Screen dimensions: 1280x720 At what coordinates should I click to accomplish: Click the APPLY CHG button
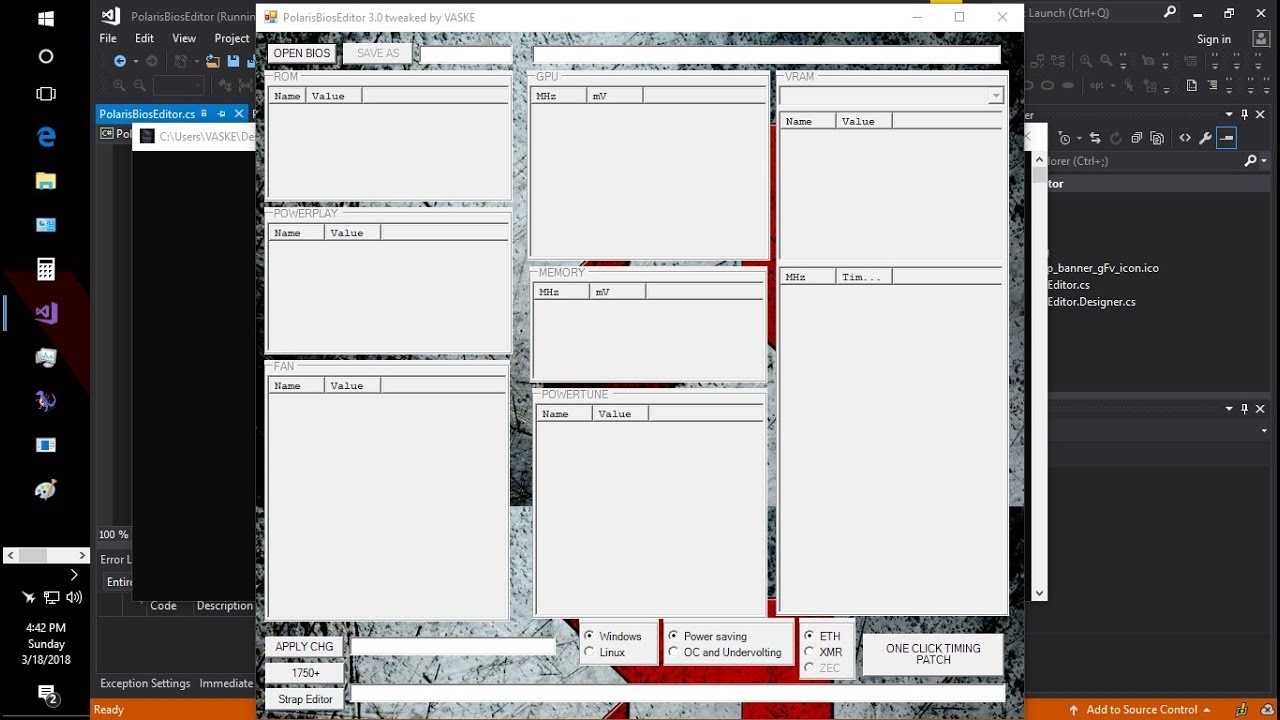[304, 647]
